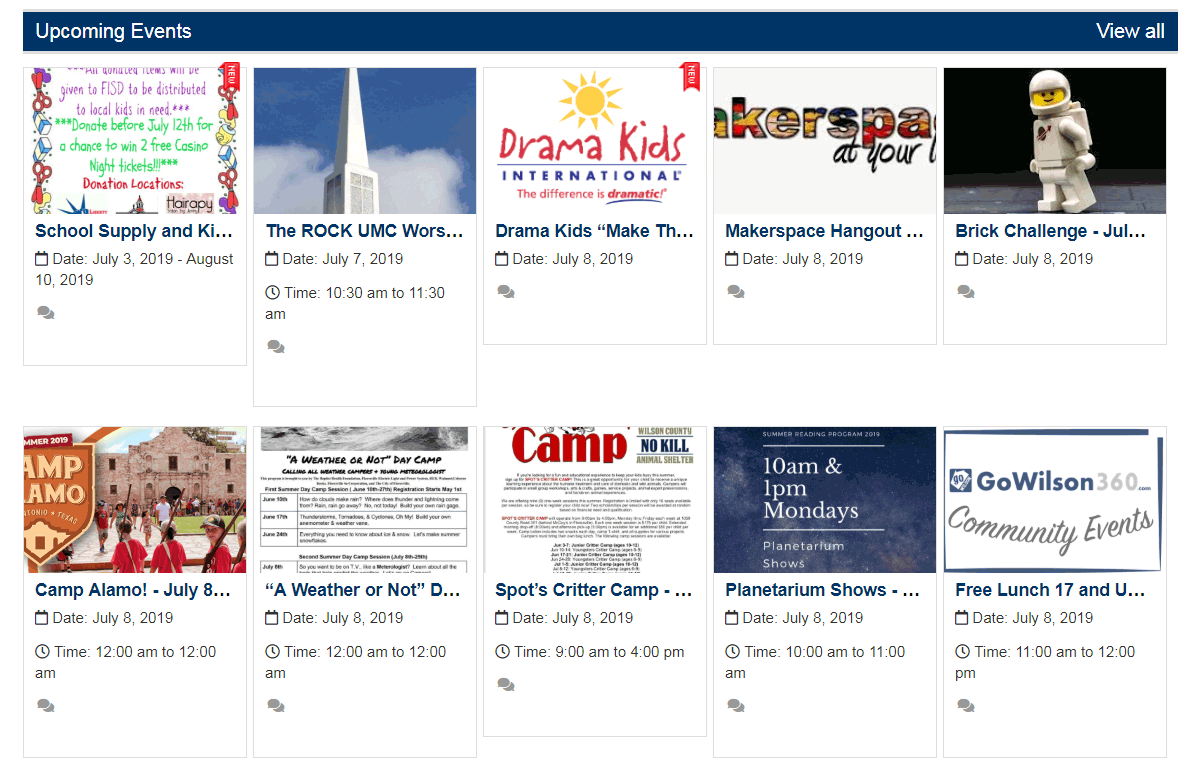The image size is (1192, 763).
Task: Open School Supply and Ki... event title
Action: [134, 231]
